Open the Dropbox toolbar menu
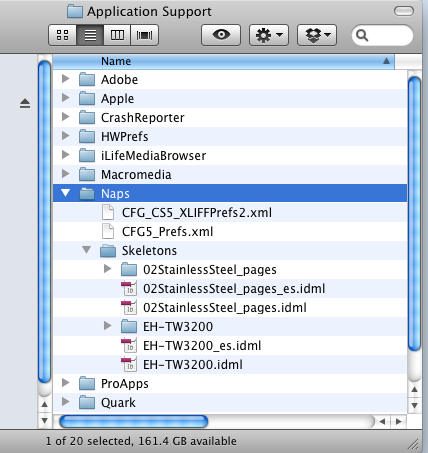Viewport: 428px width, 453px height. click(317, 35)
